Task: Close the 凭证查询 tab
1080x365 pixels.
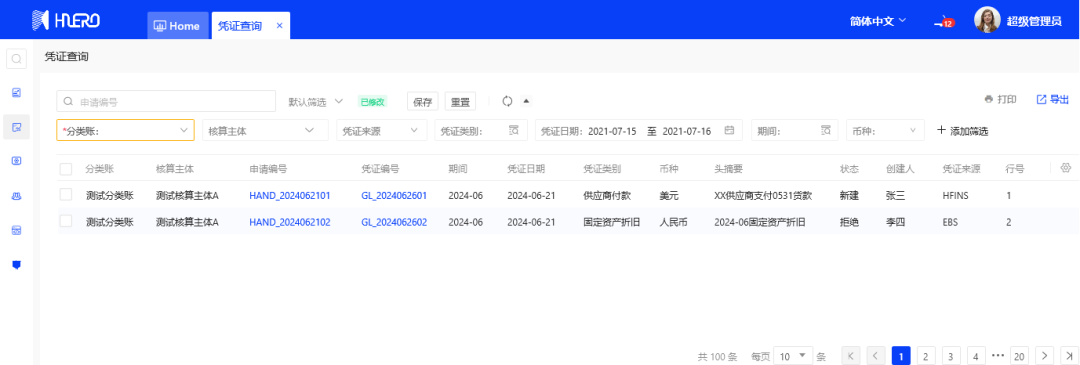Action: point(279,25)
